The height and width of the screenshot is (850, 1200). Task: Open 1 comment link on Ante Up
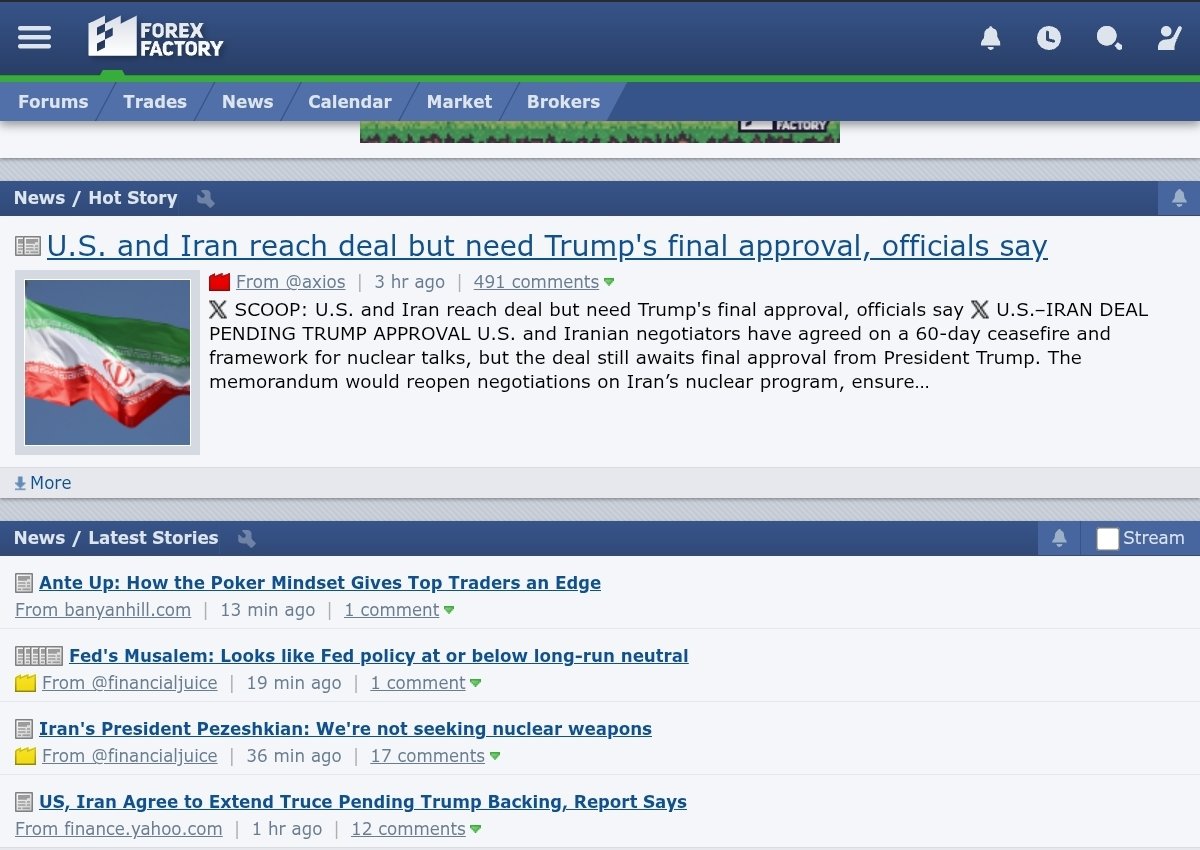click(392, 610)
